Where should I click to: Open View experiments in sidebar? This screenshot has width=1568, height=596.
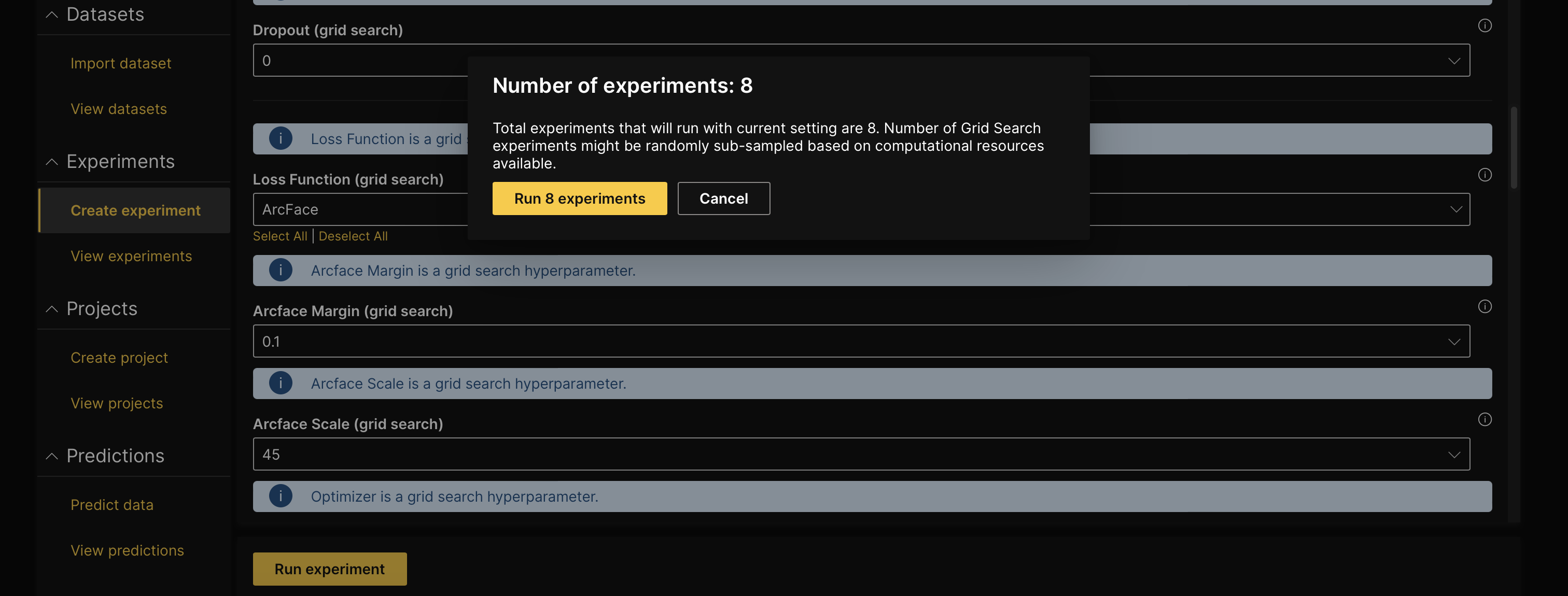pos(131,256)
